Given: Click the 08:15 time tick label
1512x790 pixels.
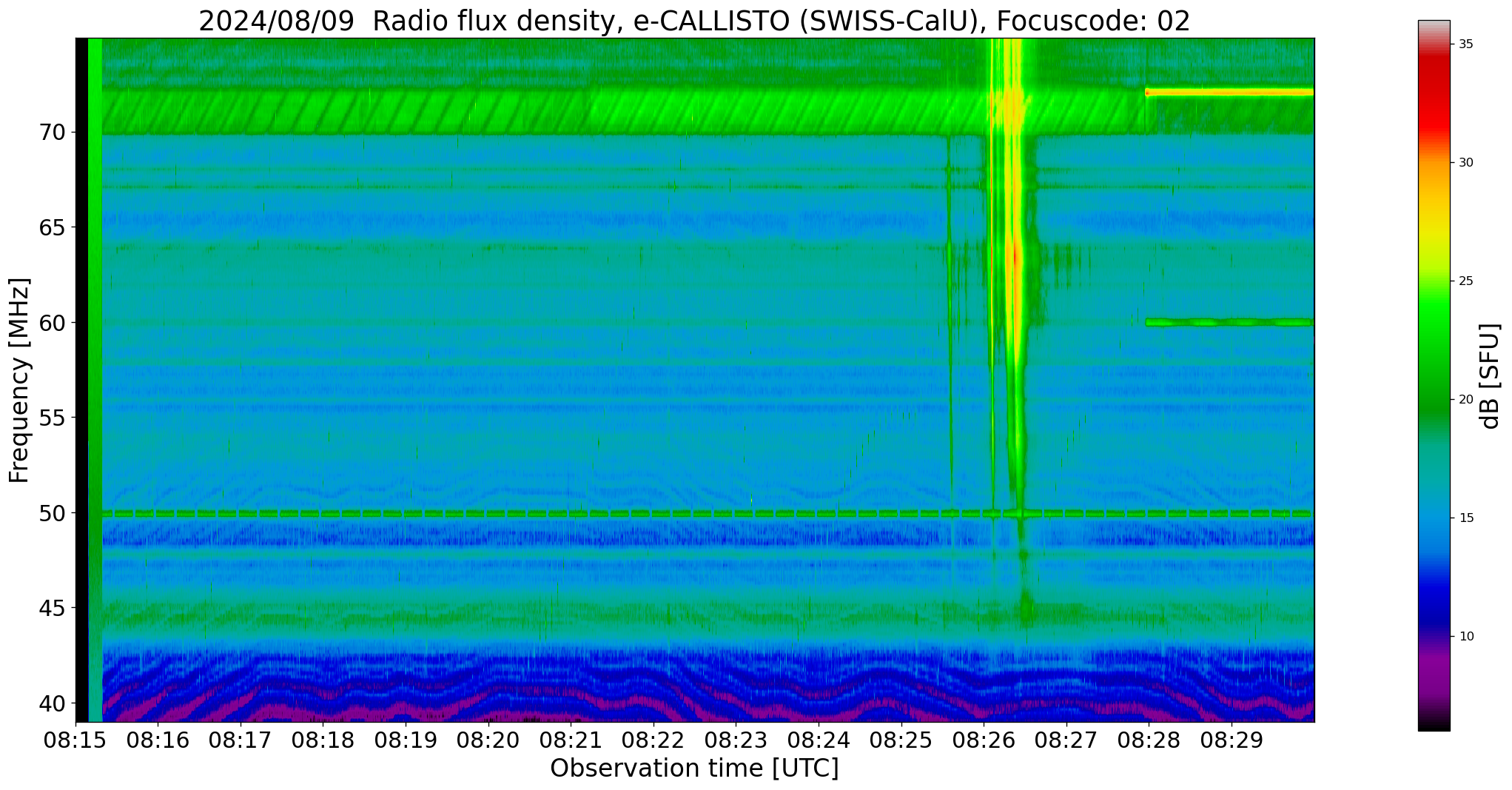Looking at the screenshot, I should tap(75, 740).
